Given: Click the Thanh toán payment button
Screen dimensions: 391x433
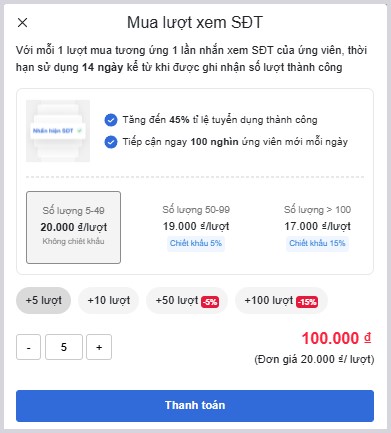Looking at the screenshot, I should (195, 406).
